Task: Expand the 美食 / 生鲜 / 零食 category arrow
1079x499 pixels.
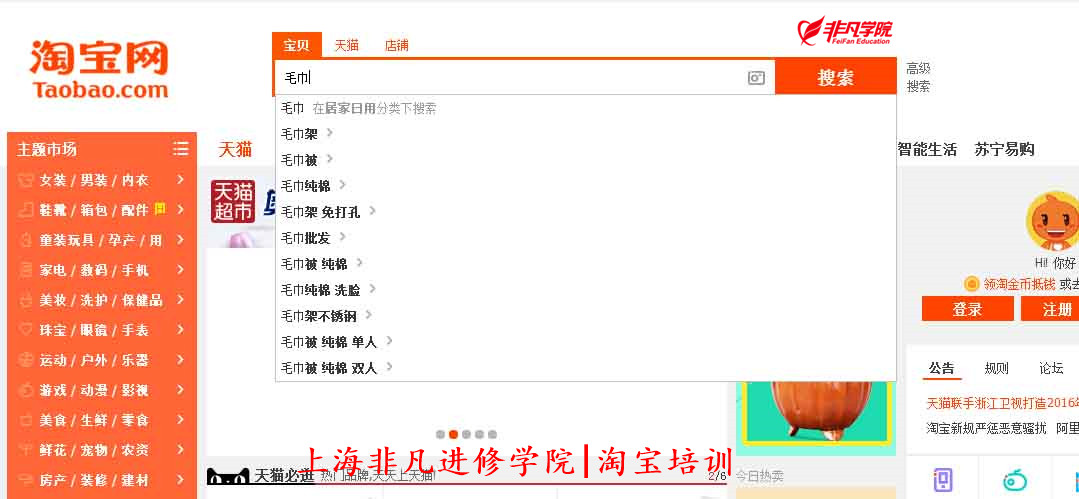Action: pos(180,419)
